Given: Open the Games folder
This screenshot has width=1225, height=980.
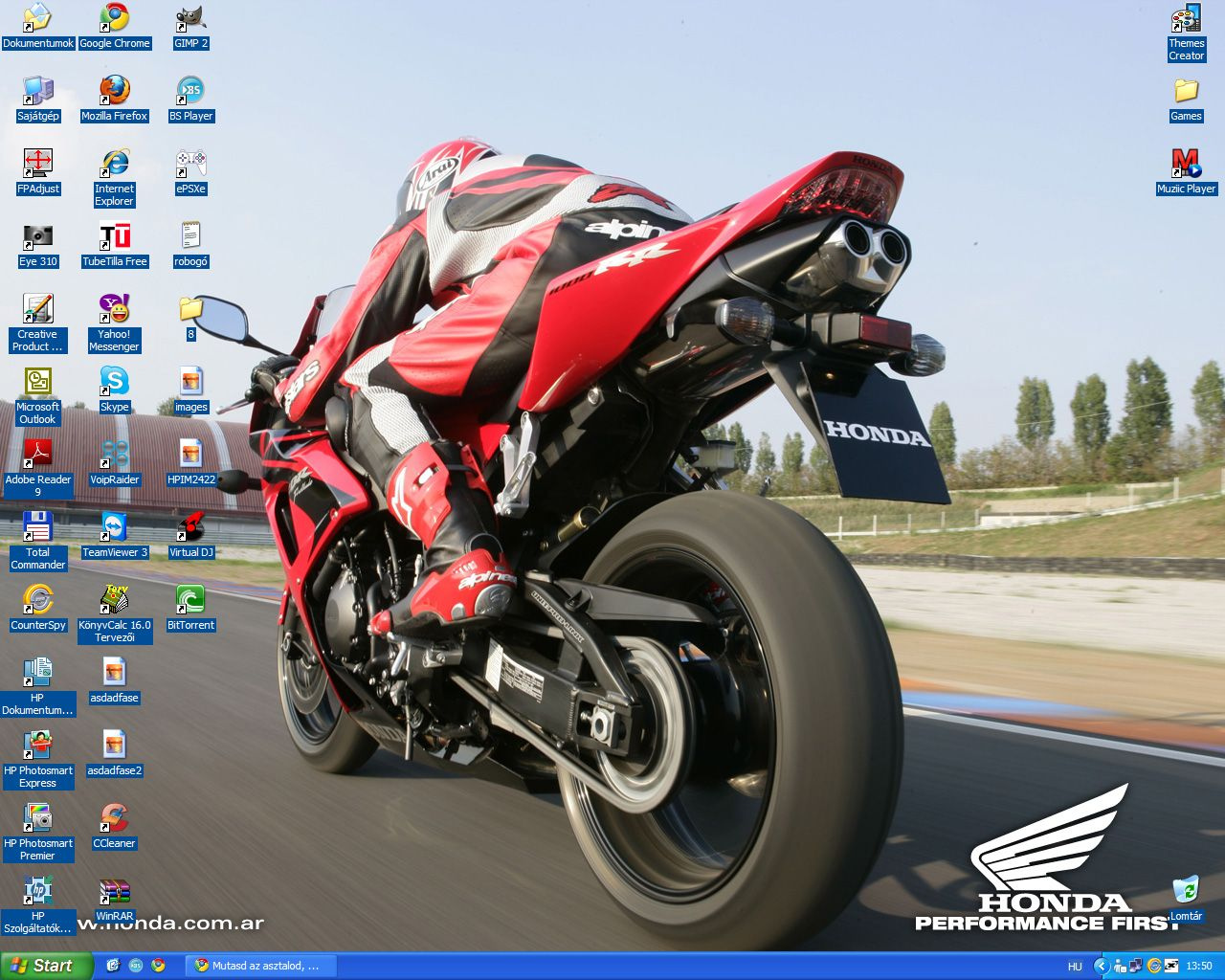Looking at the screenshot, I should 1186,100.
